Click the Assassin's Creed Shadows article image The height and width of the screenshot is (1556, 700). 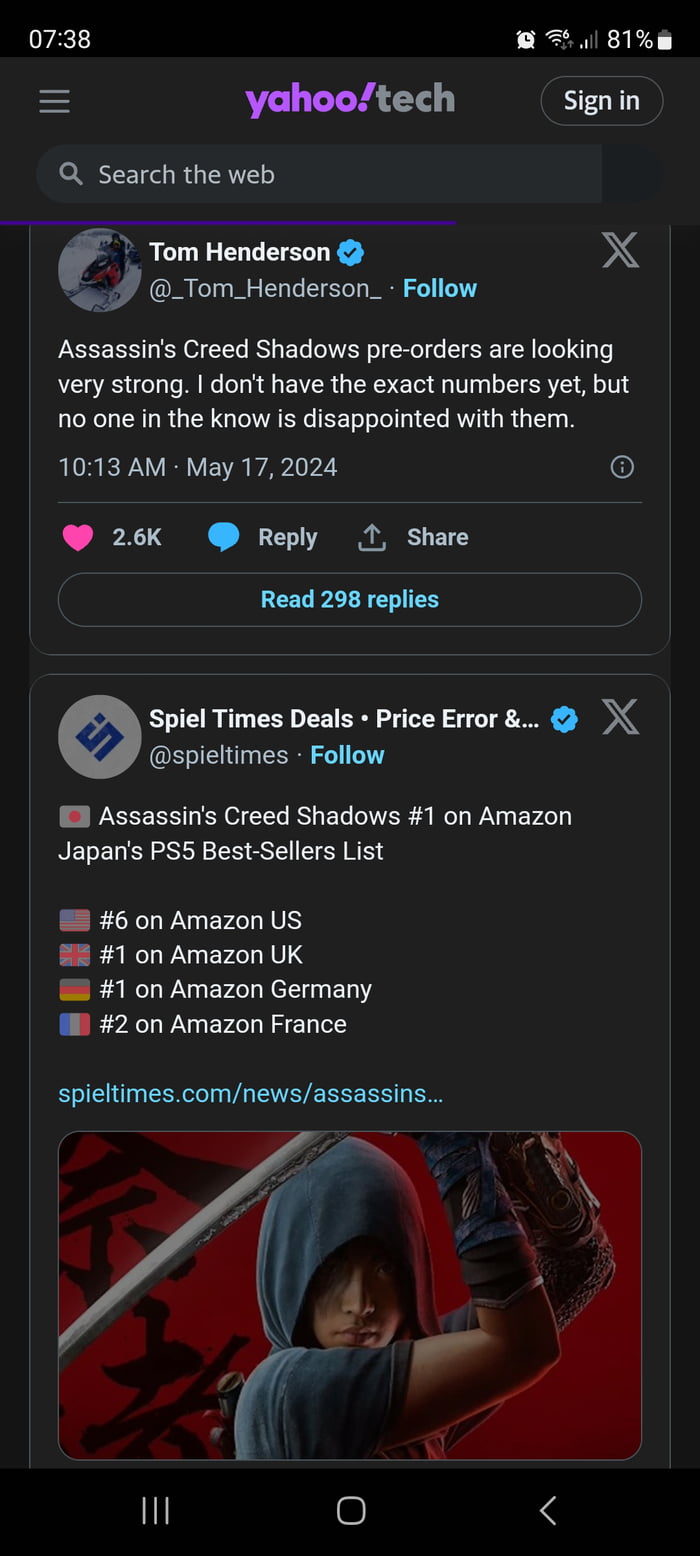pos(349,1293)
